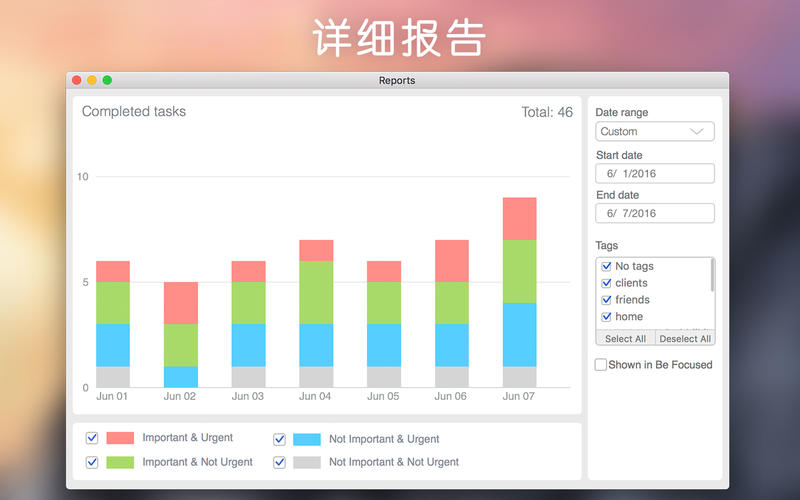Toggle Not Important & Not Urgent checkbox
Image resolution: width=800 pixels, height=500 pixels.
[279, 462]
